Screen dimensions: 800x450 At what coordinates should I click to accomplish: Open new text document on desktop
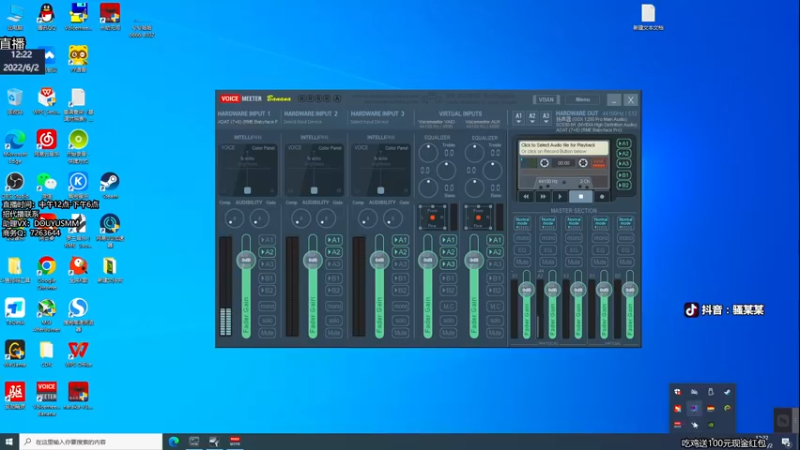click(x=648, y=17)
